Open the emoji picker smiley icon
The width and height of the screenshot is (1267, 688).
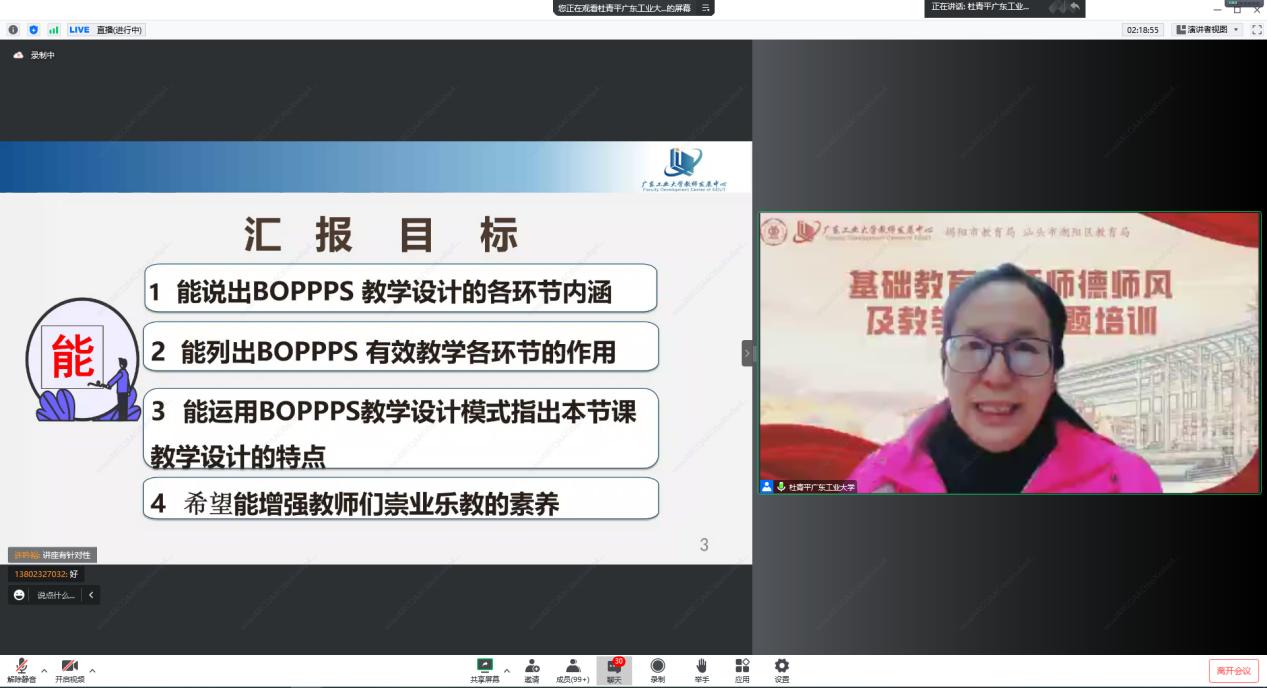[19, 595]
